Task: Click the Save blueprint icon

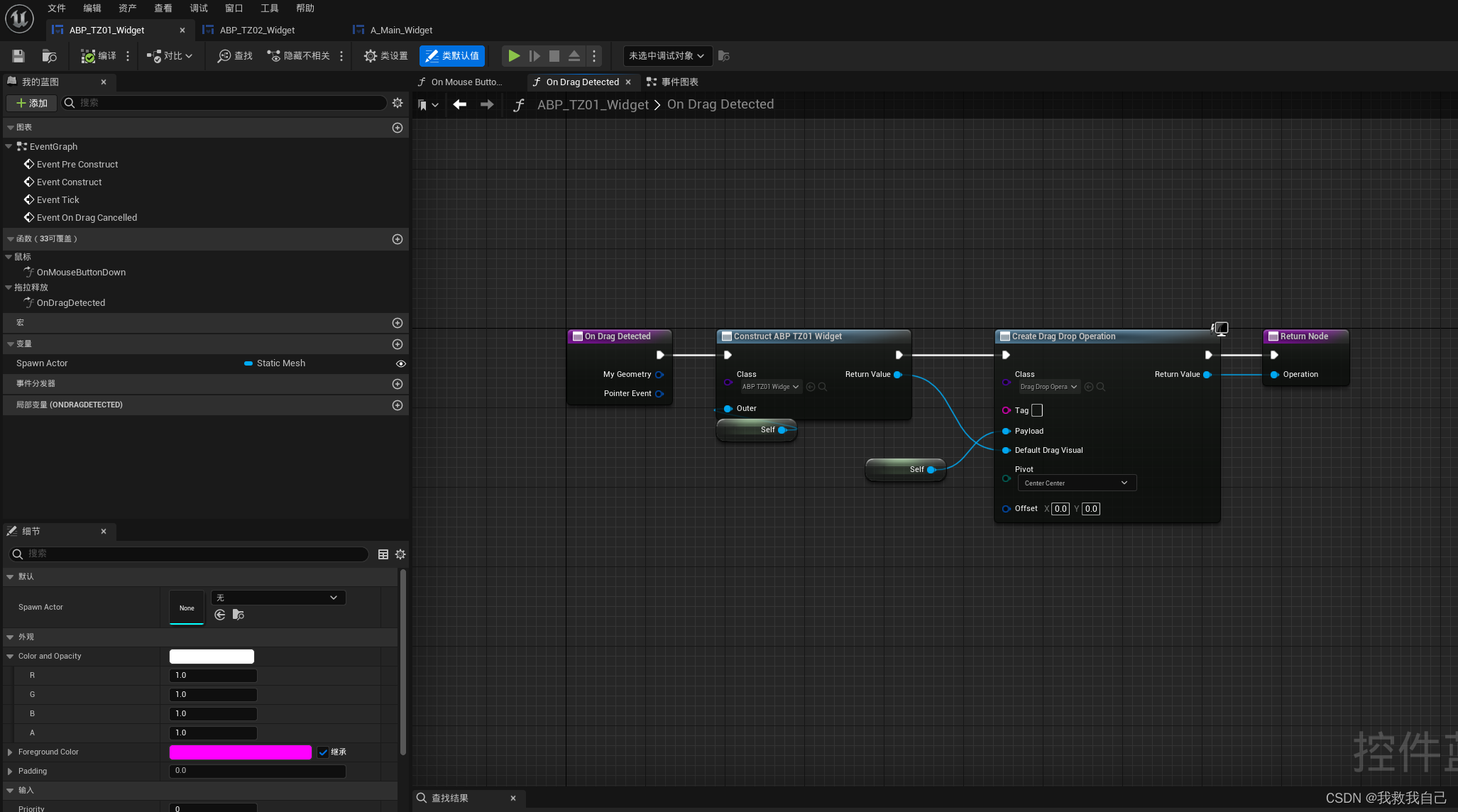Action: point(18,55)
